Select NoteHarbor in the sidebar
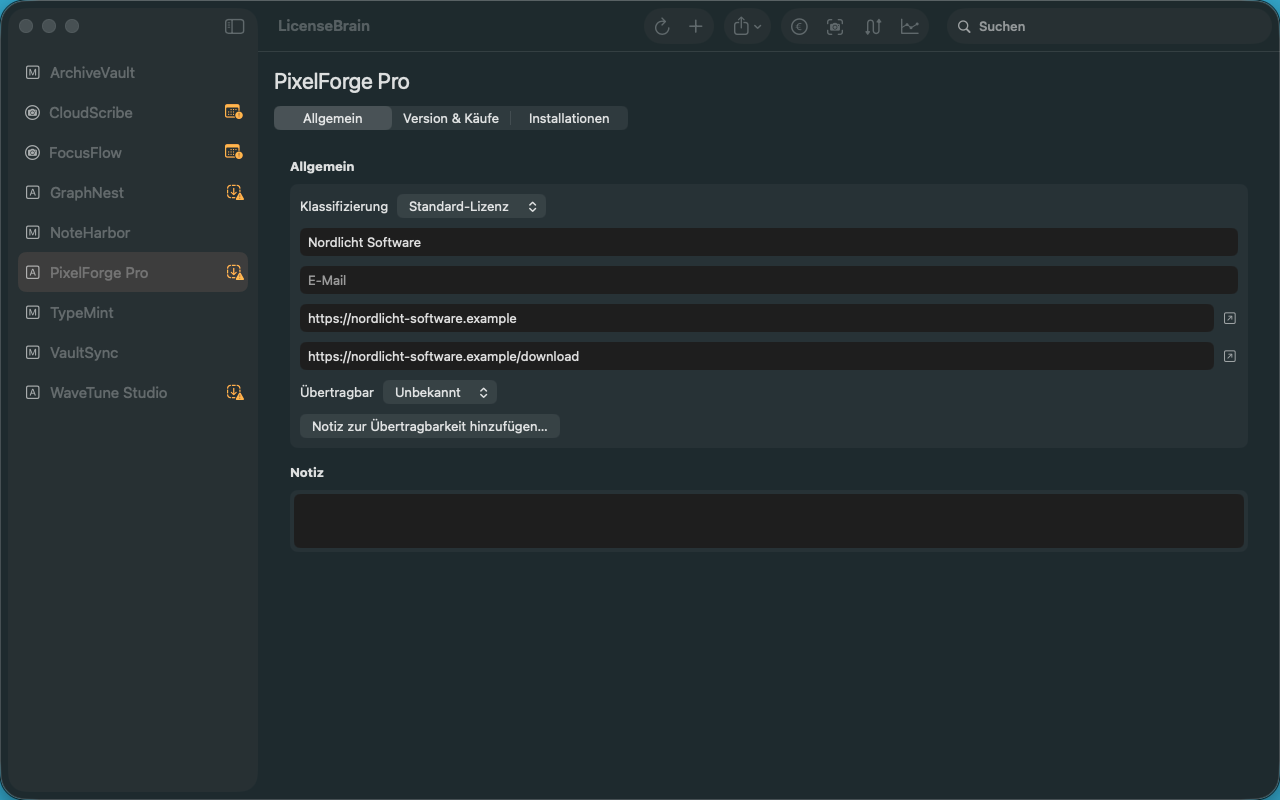Screen dimensions: 1280x800 click(x=133, y=233)
